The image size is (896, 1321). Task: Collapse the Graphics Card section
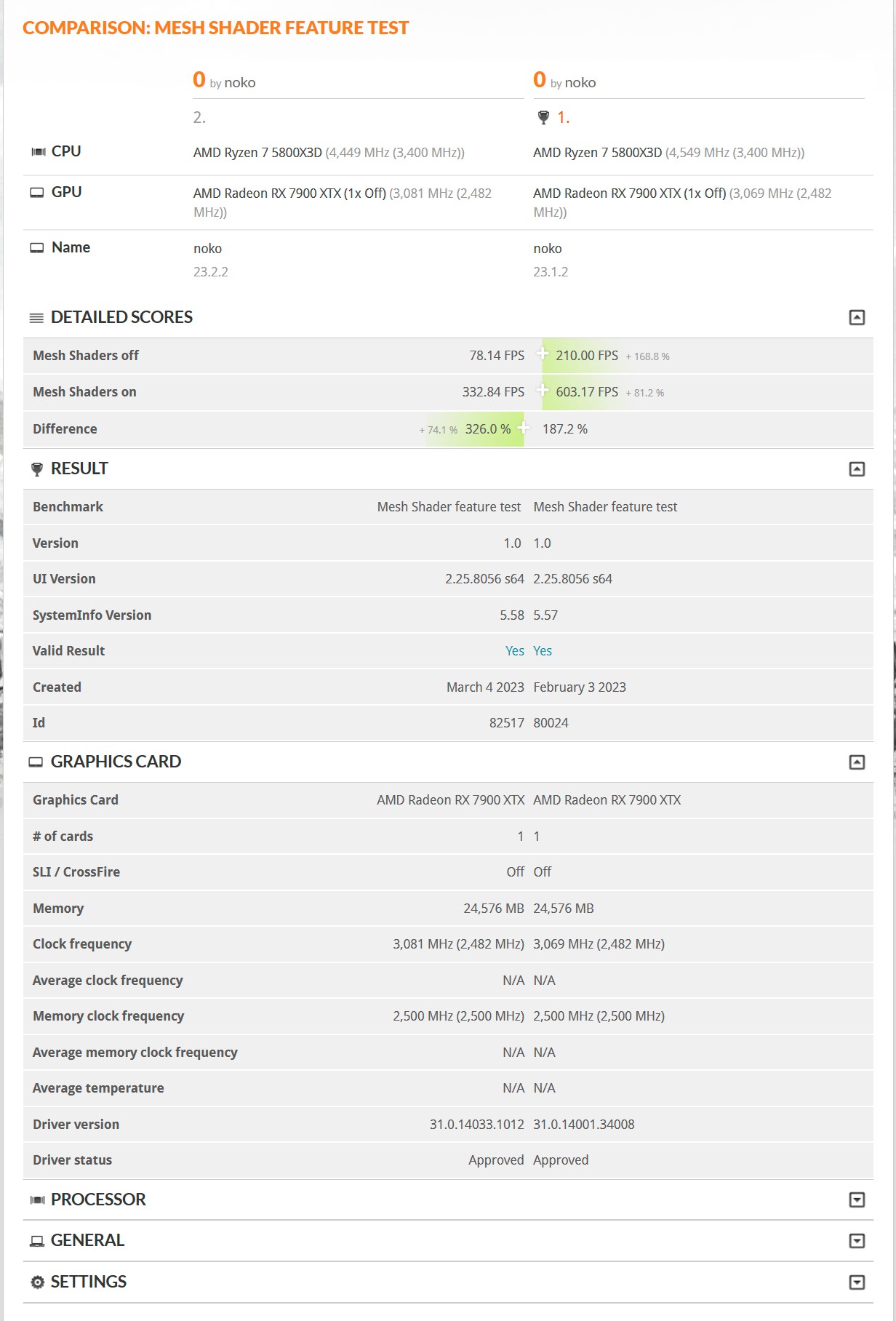pyautogui.click(x=857, y=762)
